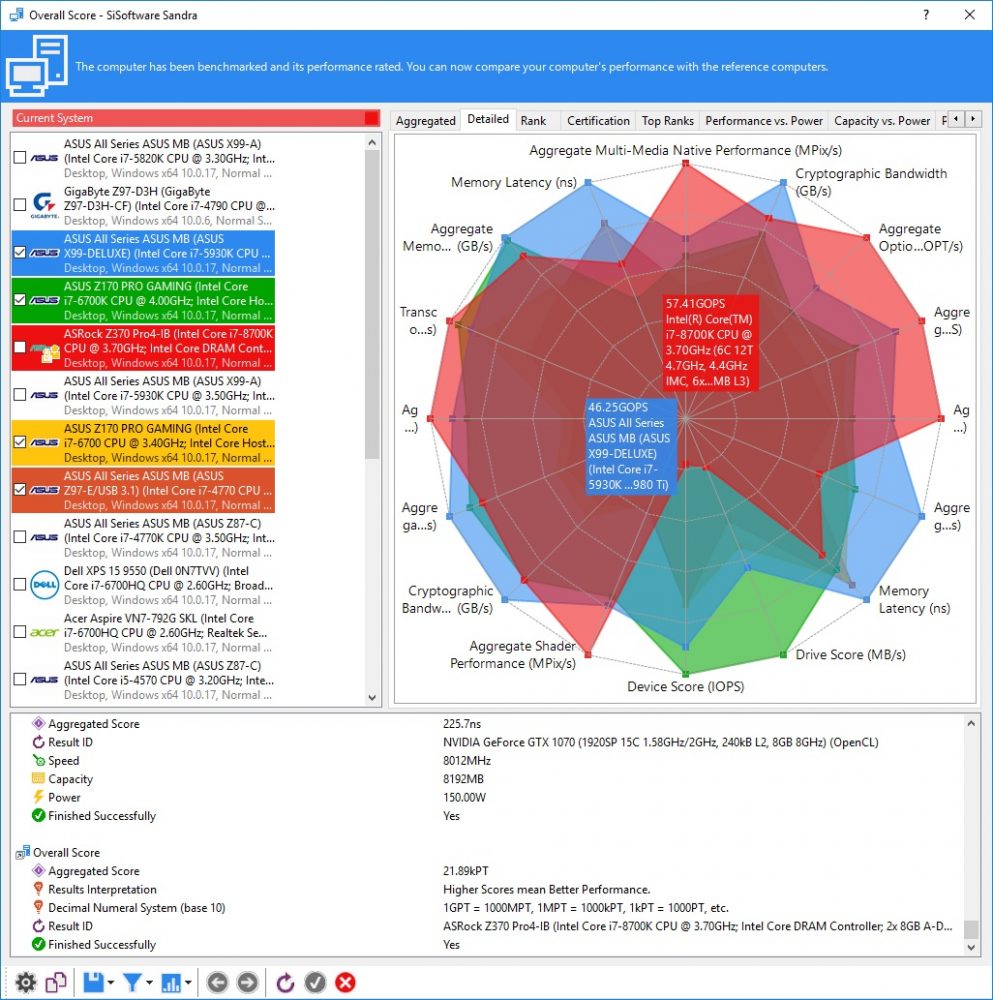Click the results pane scroll-up arrow

(x=971, y=723)
